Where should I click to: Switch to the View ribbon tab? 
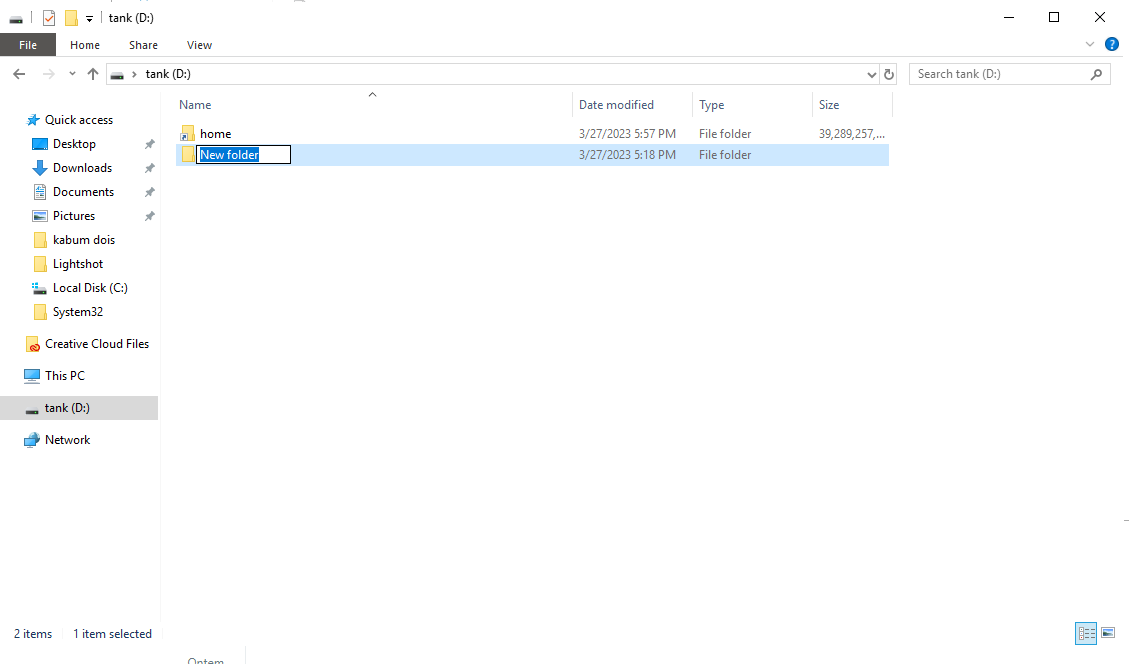click(x=199, y=44)
